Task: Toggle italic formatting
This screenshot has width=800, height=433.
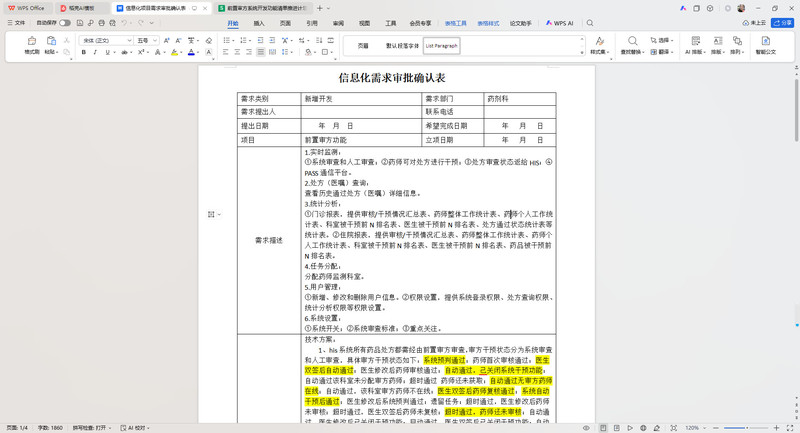Action: [95, 52]
